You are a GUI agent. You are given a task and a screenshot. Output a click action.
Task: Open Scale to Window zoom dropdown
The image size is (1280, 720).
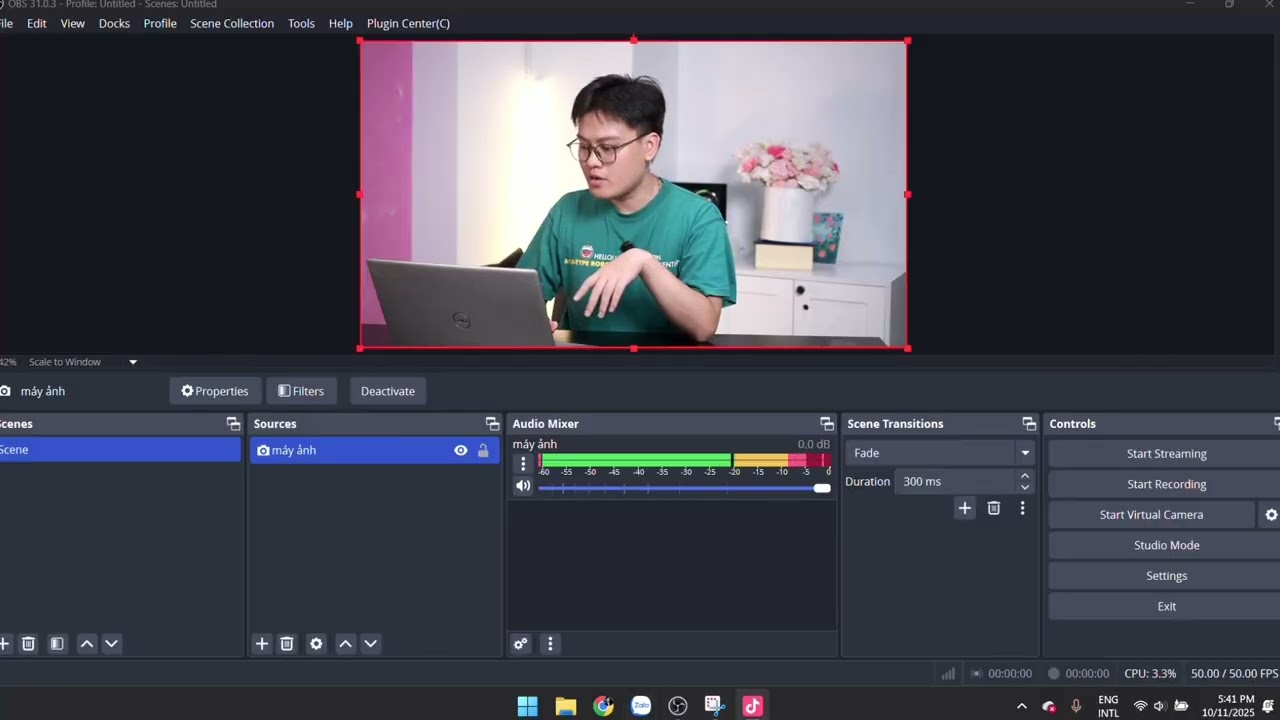133,362
